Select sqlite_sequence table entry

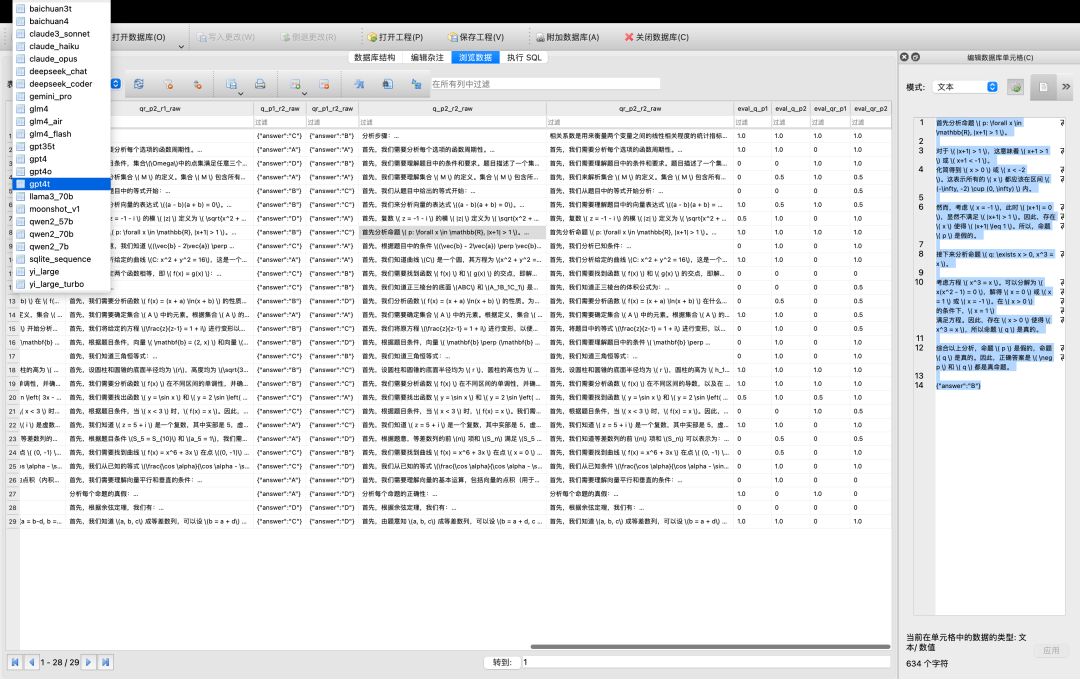pyautogui.click(x=60, y=259)
